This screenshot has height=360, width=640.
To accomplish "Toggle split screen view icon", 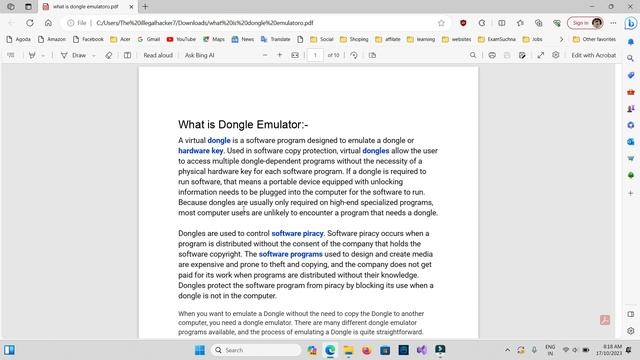I will pos(502,23).
